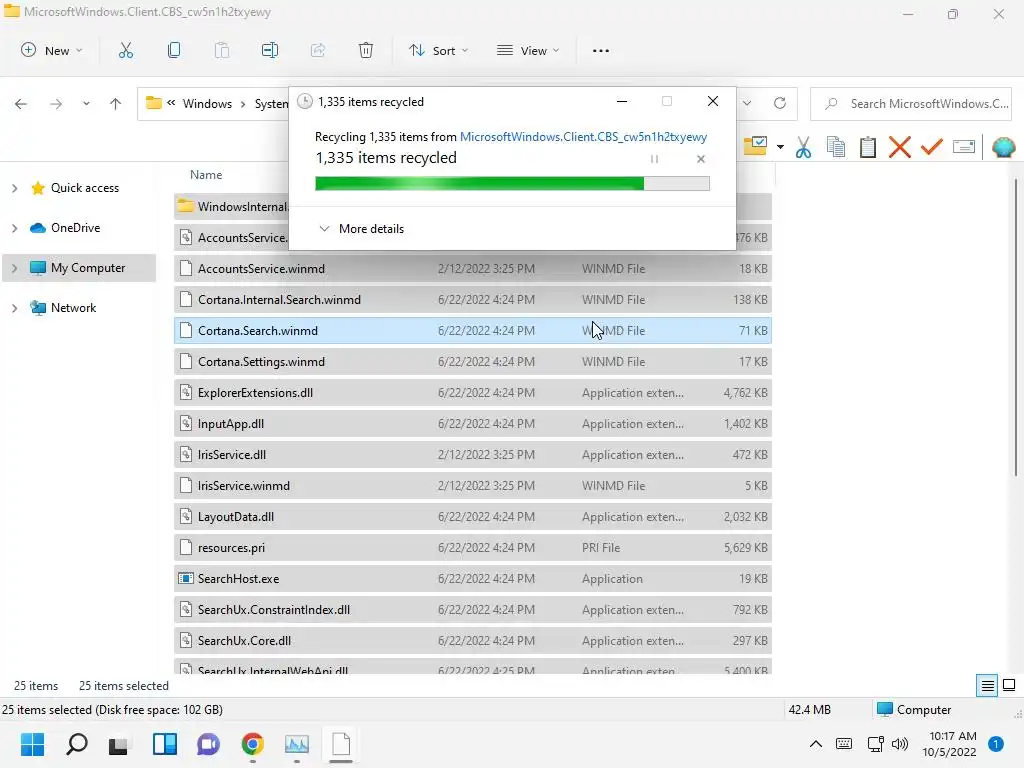This screenshot has width=1024, height=768.
Task: Go back with the left arrow
Action: click(x=21, y=104)
